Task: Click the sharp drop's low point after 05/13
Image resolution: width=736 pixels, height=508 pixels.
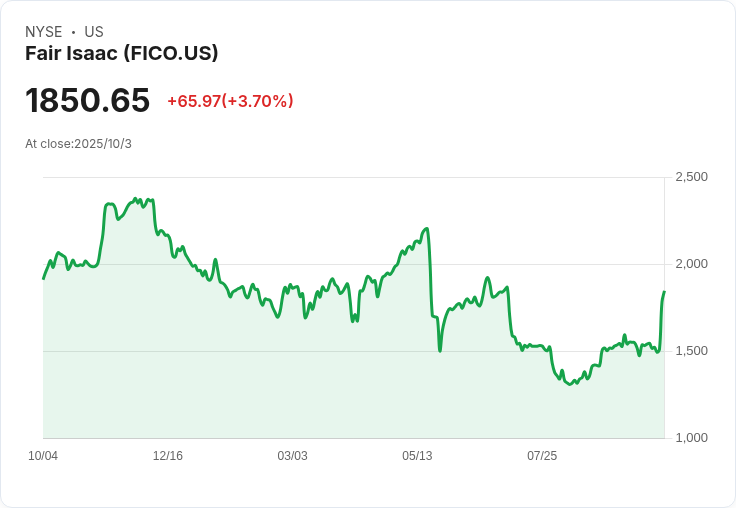Action: pos(440,350)
